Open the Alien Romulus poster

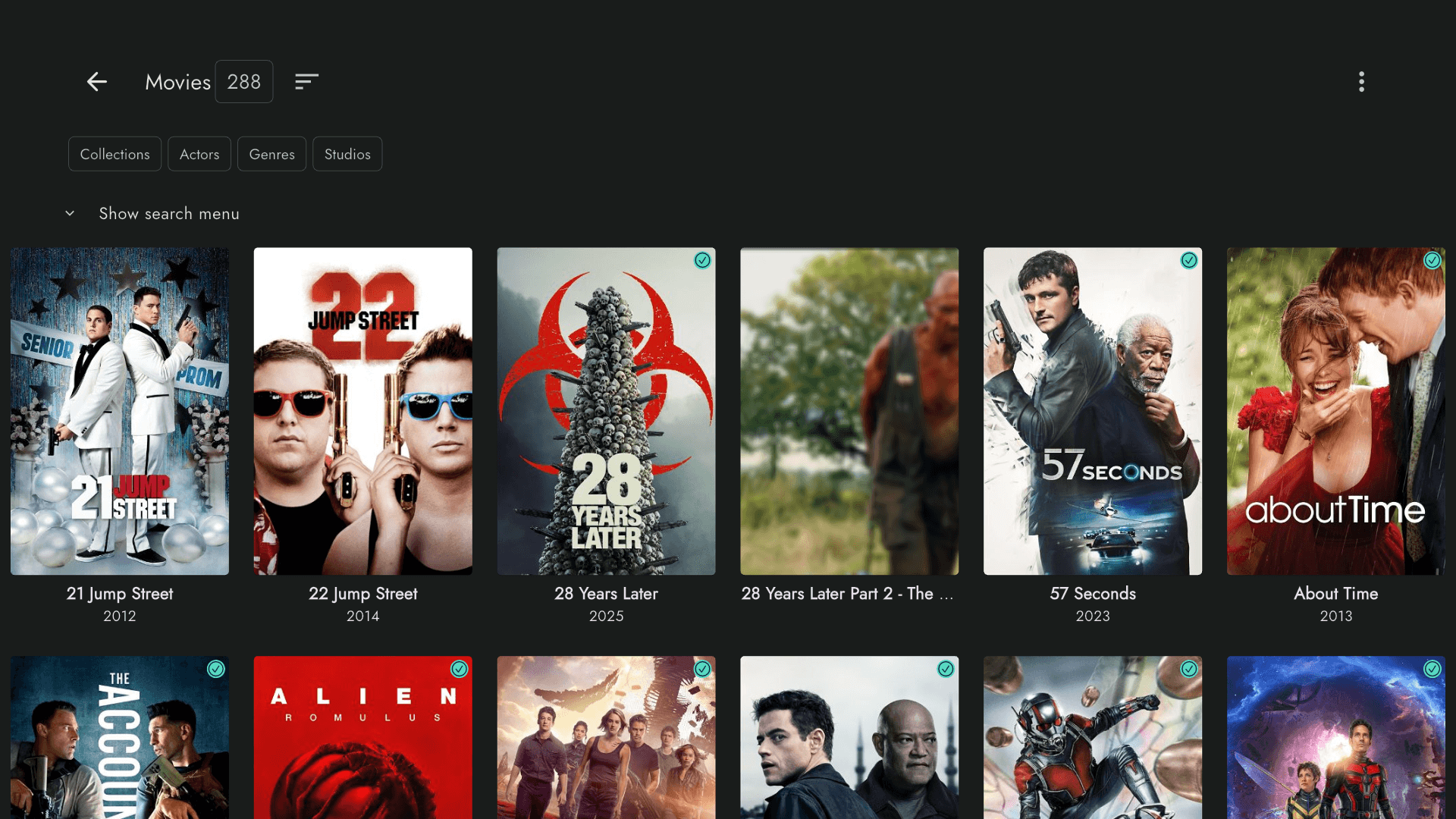pyautogui.click(x=363, y=738)
